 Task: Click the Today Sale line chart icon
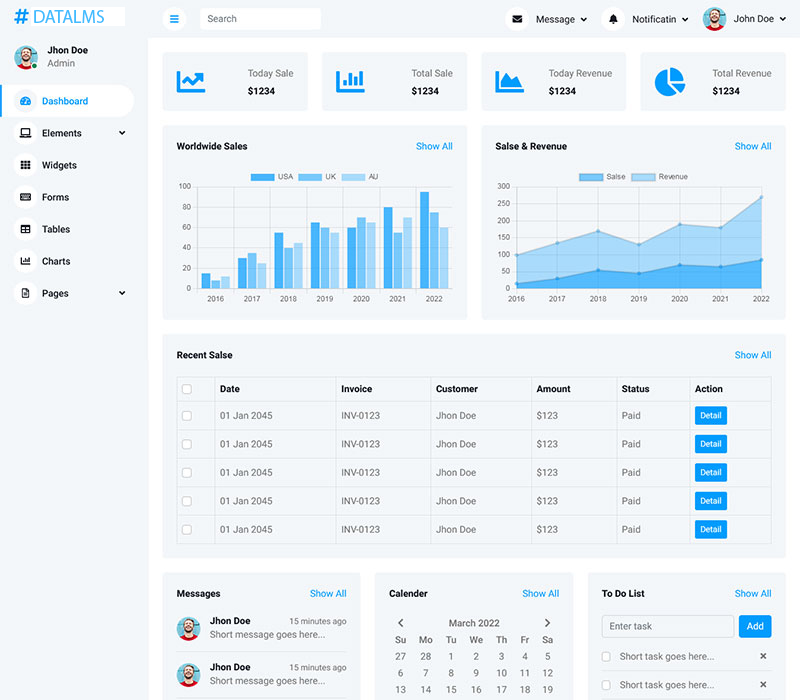coord(191,82)
